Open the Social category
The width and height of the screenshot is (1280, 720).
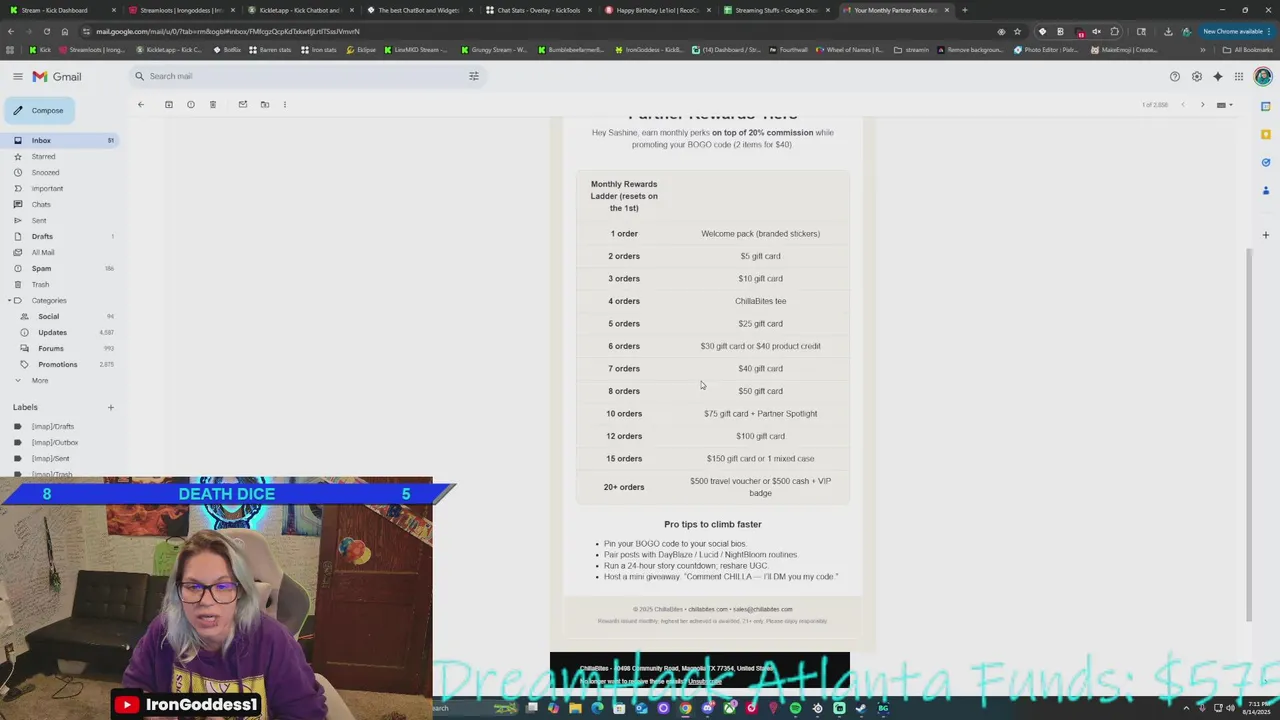point(59,316)
